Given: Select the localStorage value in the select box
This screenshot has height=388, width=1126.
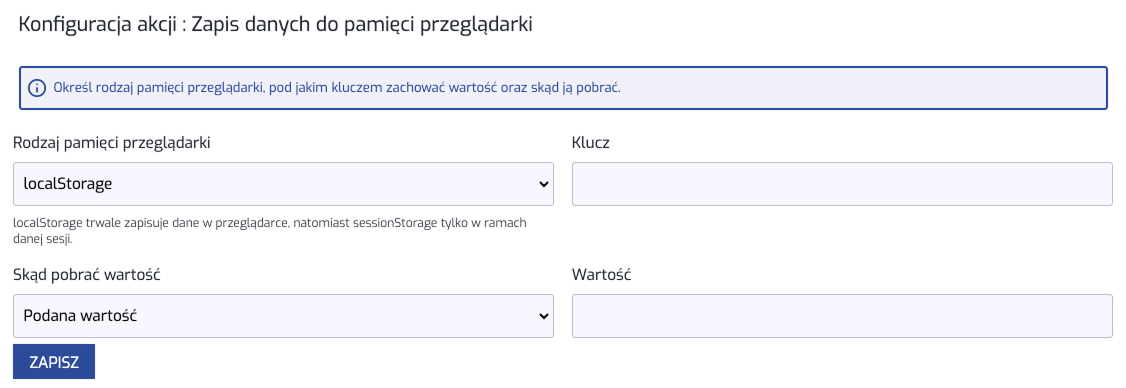Looking at the screenshot, I should coord(68,184).
